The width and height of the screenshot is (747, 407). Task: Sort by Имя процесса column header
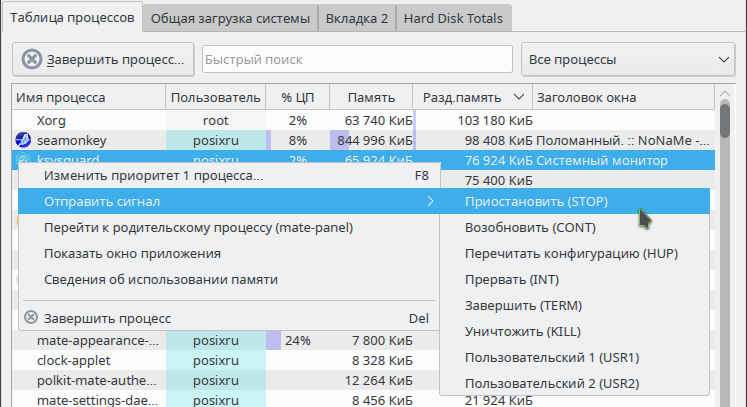[x=89, y=97]
